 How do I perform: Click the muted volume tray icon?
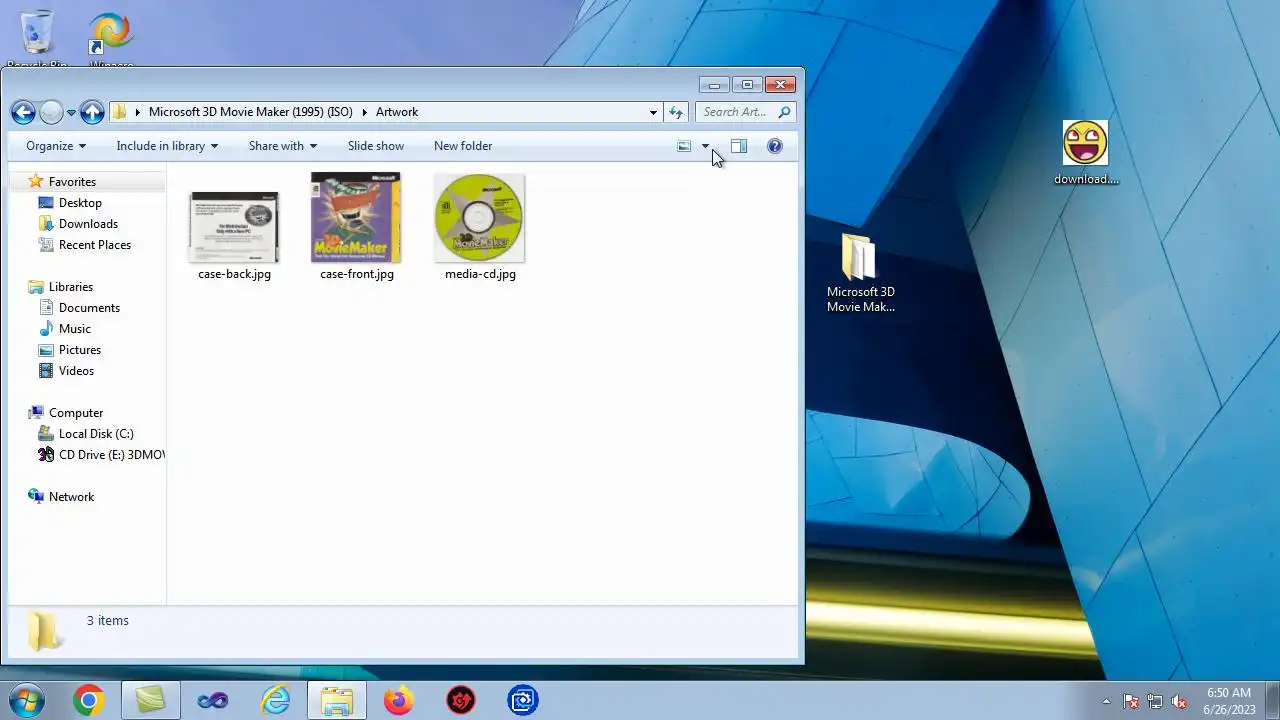[1180, 701]
